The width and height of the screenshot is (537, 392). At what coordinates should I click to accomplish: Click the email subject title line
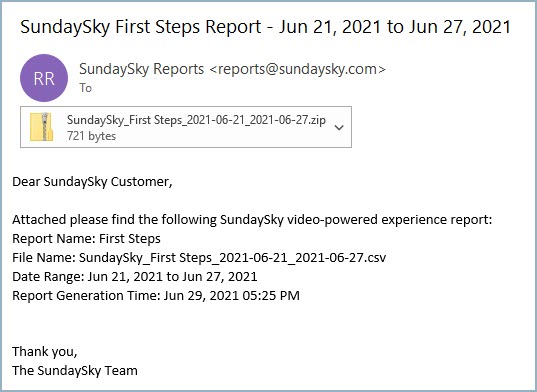pos(265,27)
